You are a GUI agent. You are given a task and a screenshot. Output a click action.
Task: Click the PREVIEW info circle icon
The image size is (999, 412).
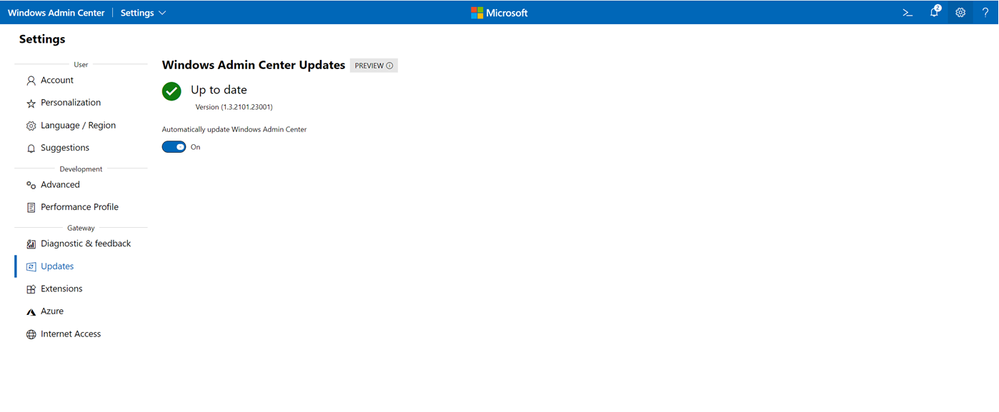pyautogui.click(x=389, y=66)
